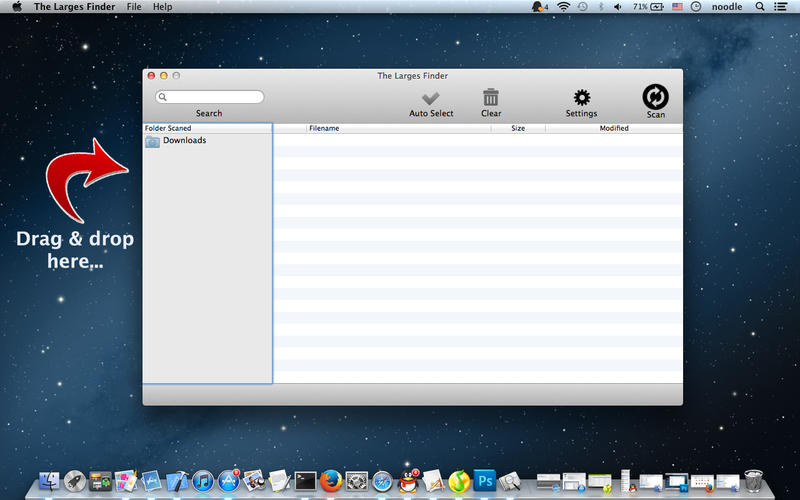
Task: Open the Trash in the dock
Action: tap(754, 481)
